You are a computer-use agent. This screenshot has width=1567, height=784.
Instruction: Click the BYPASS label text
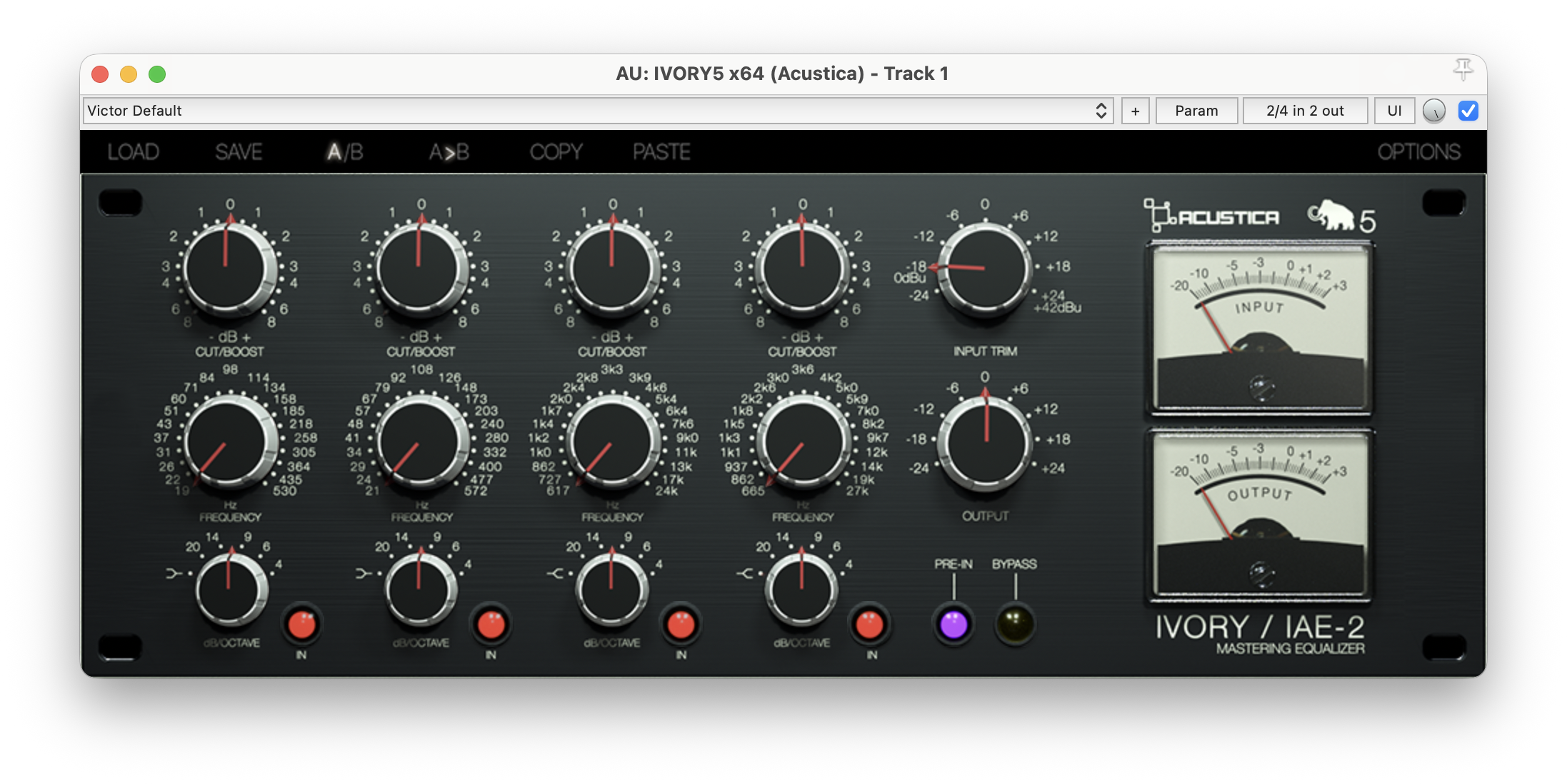pos(1014,564)
